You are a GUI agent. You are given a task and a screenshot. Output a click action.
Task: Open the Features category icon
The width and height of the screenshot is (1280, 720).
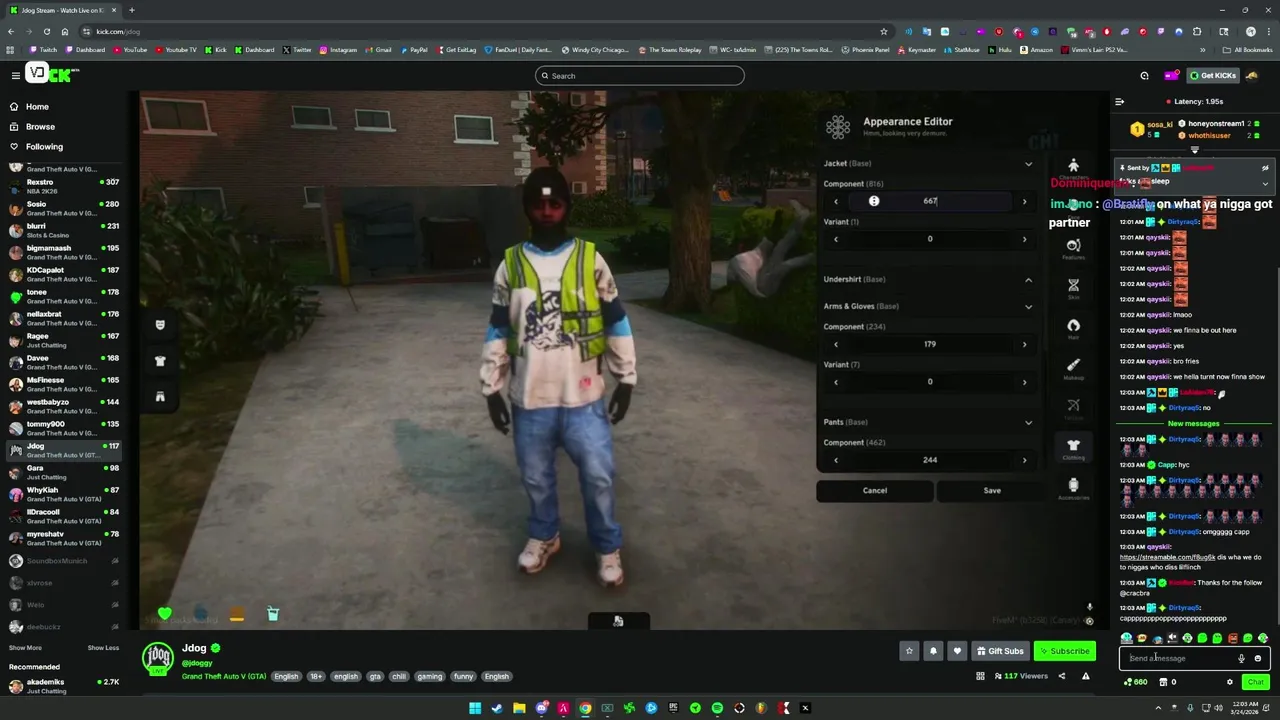[1073, 247]
